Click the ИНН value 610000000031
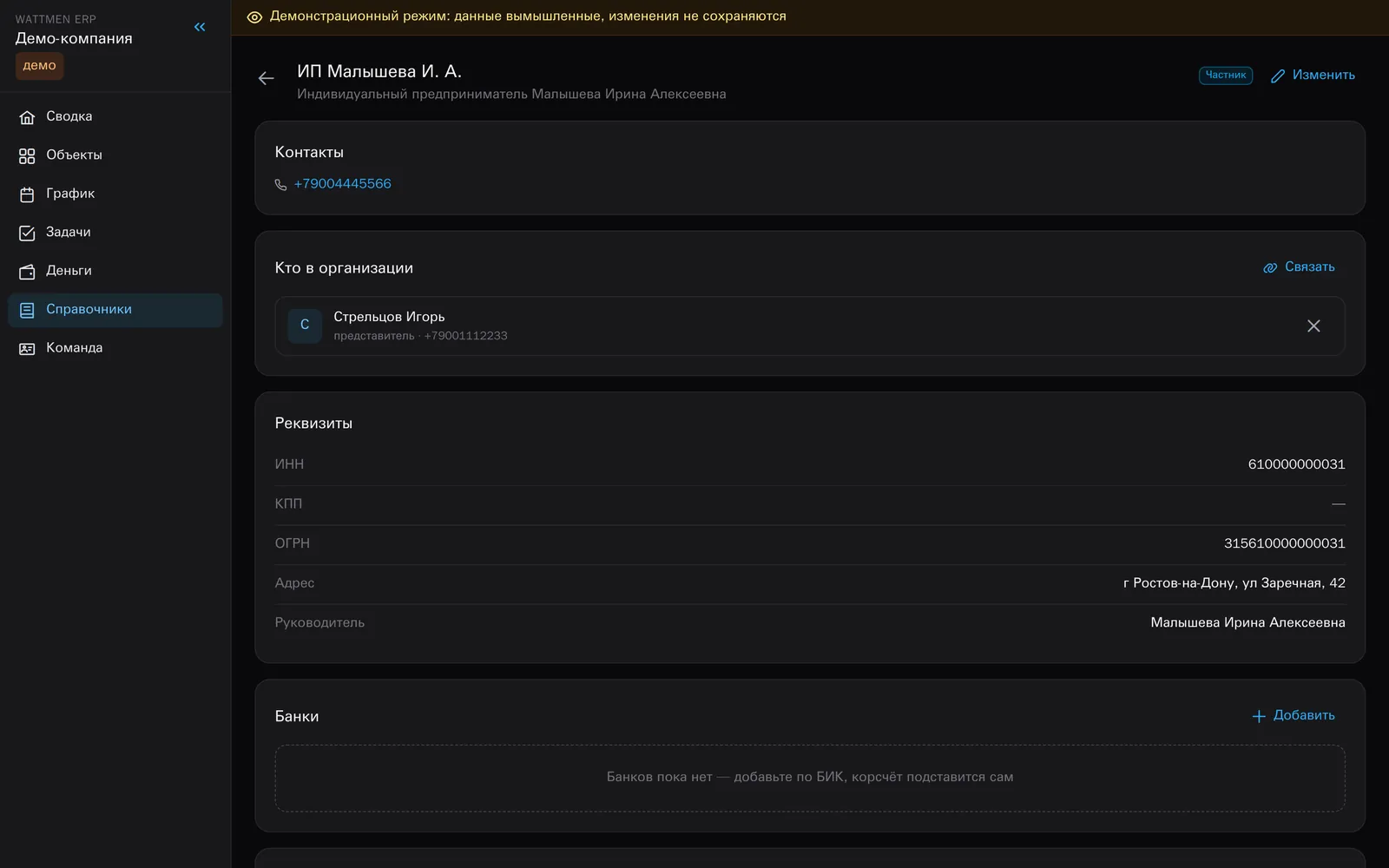The height and width of the screenshot is (868, 1389). (x=1296, y=464)
